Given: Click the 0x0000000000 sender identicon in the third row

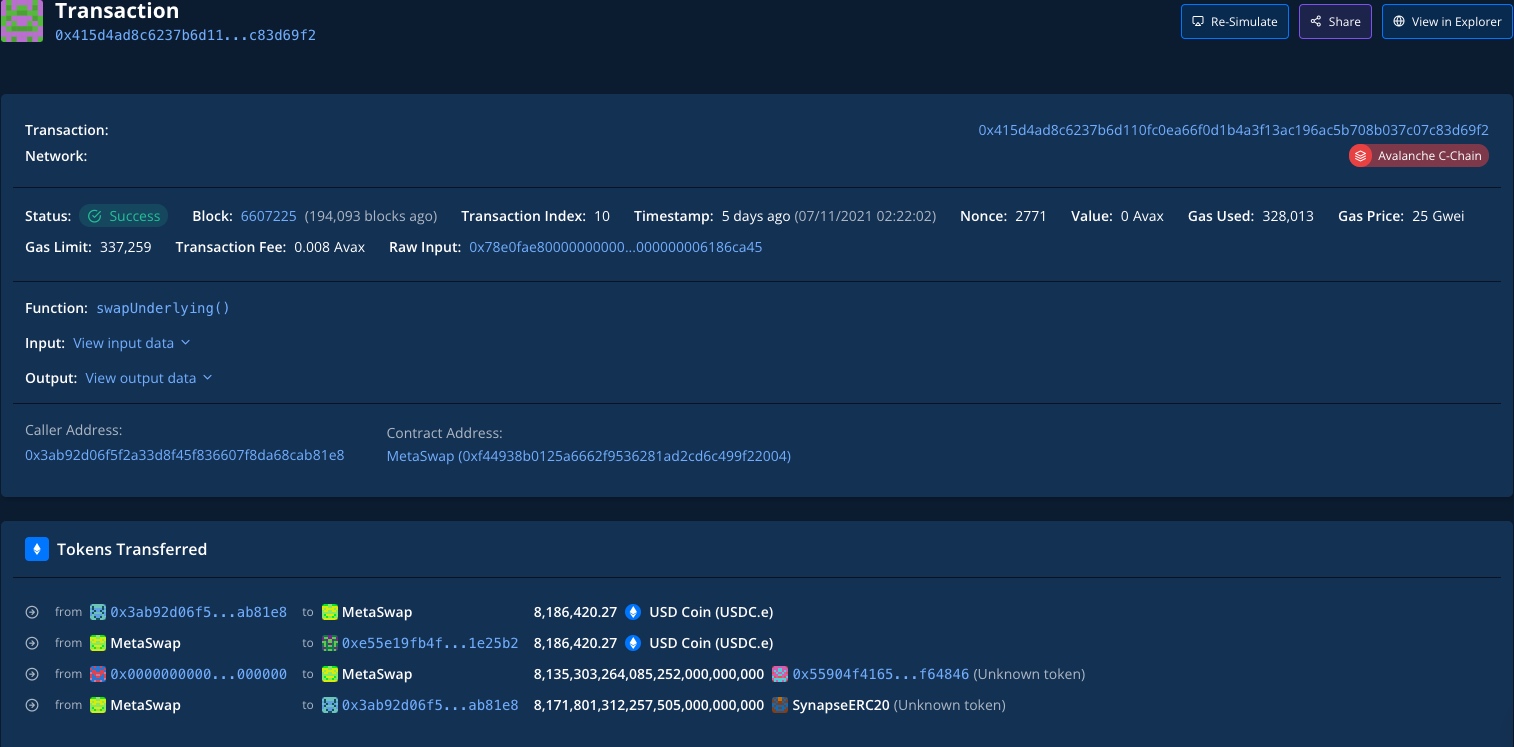Looking at the screenshot, I should [x=98, y=674].
